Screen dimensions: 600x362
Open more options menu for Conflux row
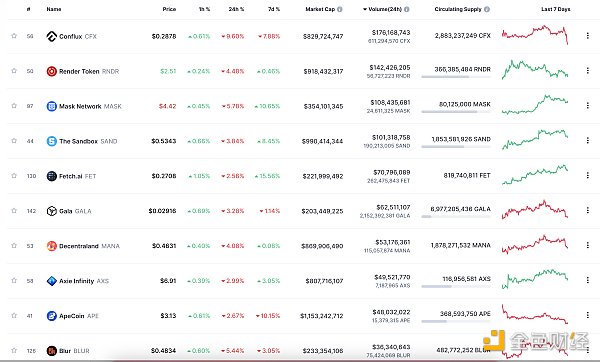point(587,36)
